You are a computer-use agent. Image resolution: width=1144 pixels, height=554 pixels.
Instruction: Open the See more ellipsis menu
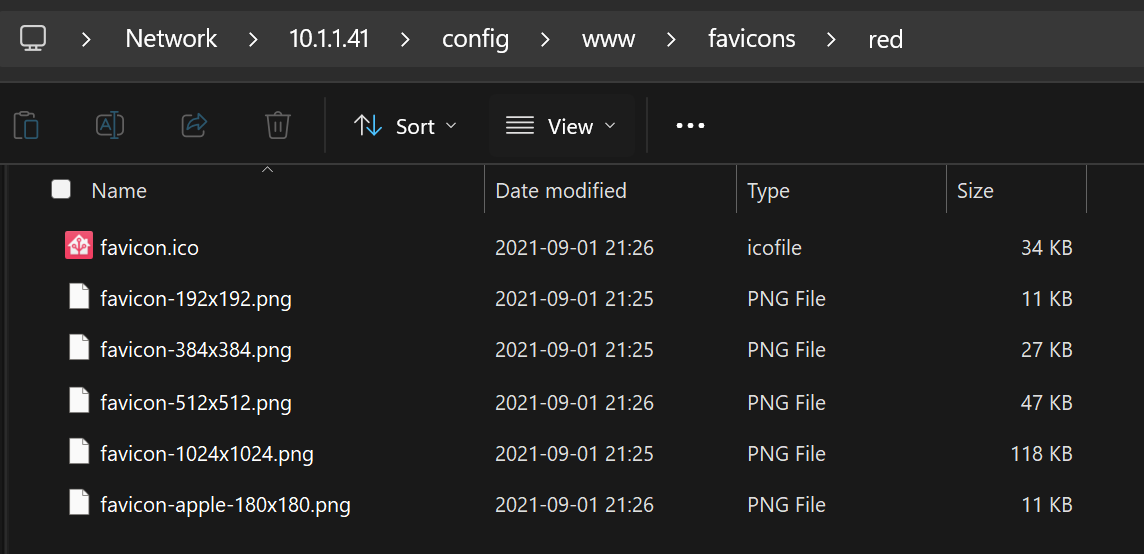coord(690,126)
